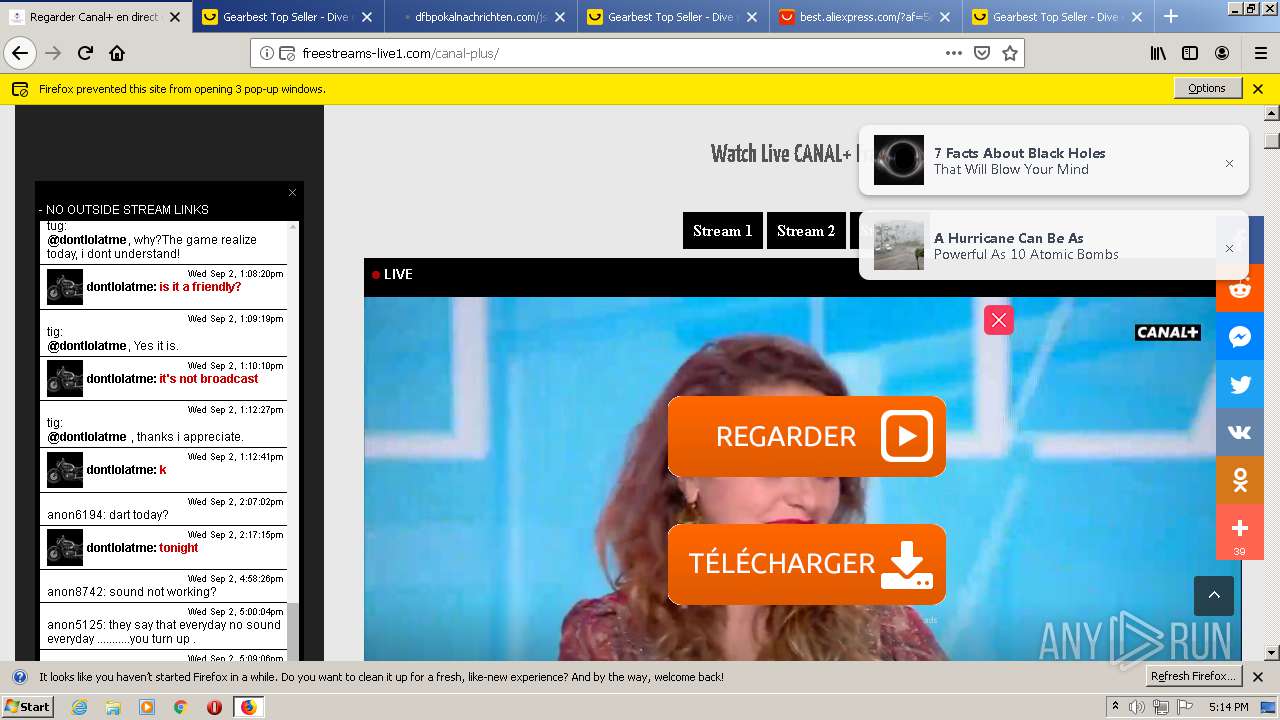Close the aliexpress tab
Viewport: 1280px width, 720px height.
tap(944, 17)
